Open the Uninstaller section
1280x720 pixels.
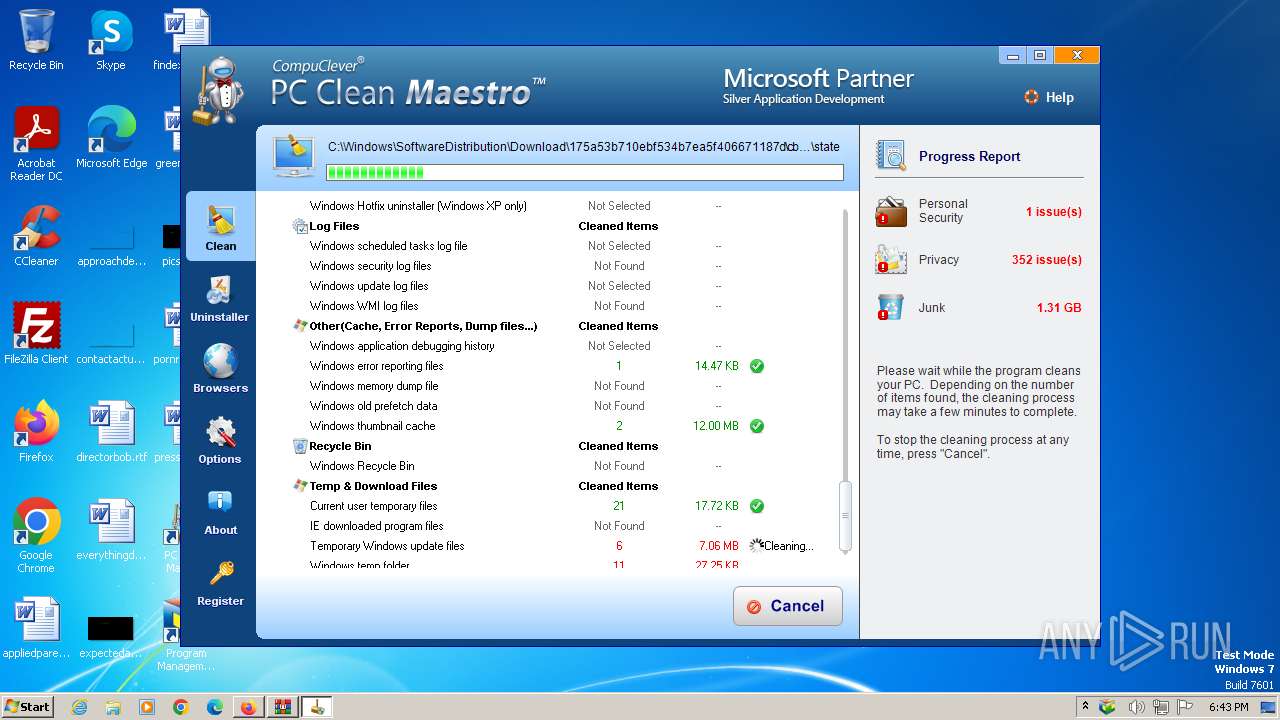coord(220,299)
